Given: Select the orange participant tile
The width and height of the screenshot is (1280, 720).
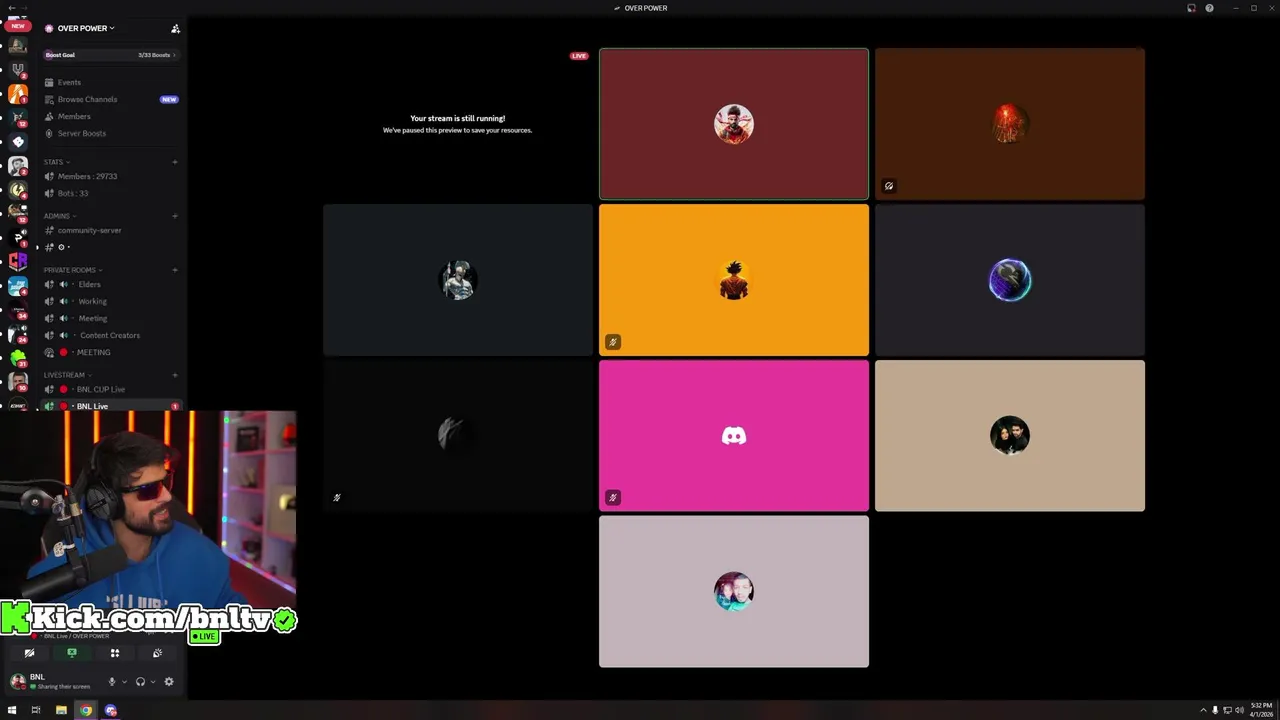Looking at the screenshot, I should [x=734, y=280].
